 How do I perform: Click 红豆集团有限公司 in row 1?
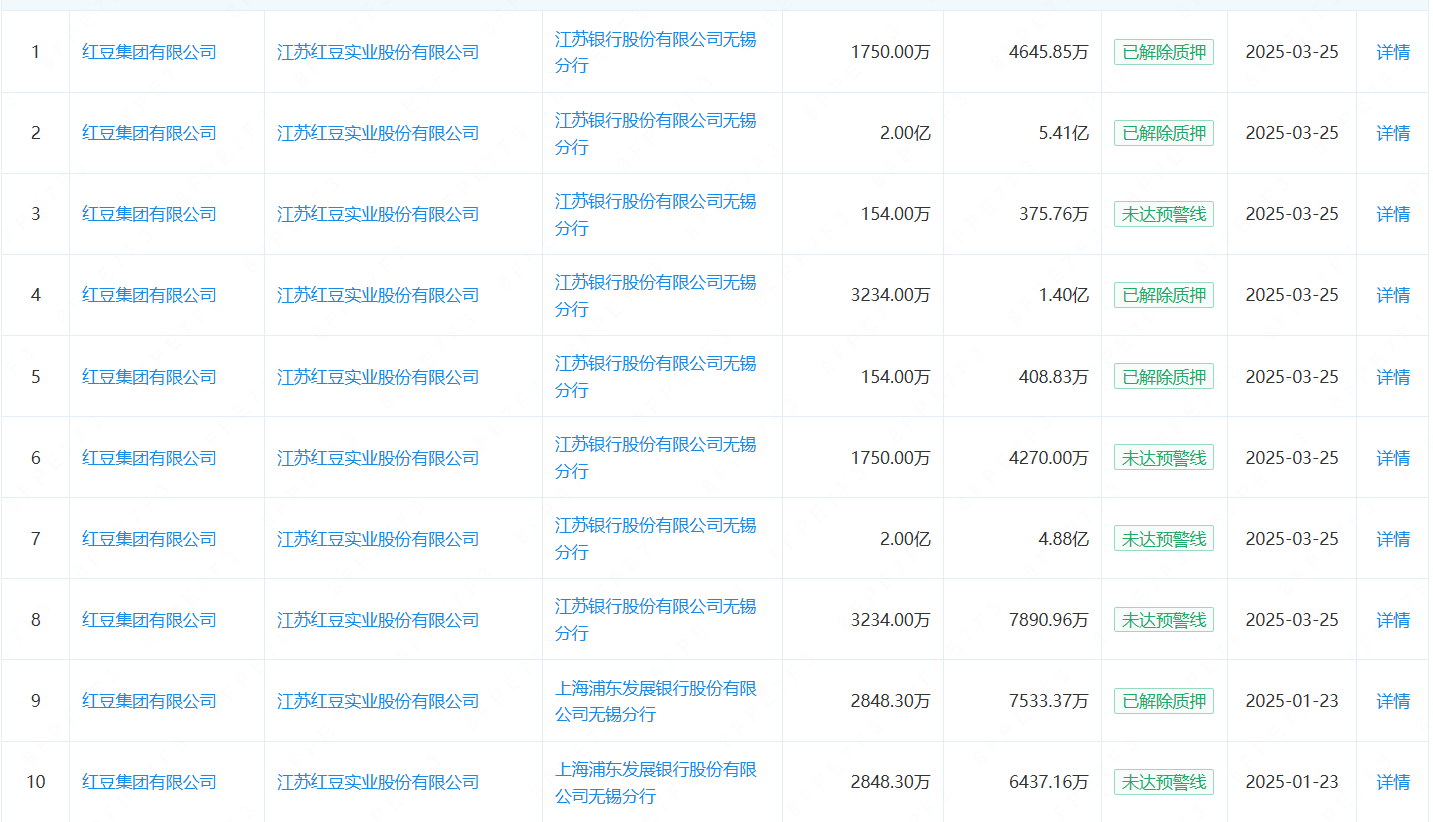149,52
